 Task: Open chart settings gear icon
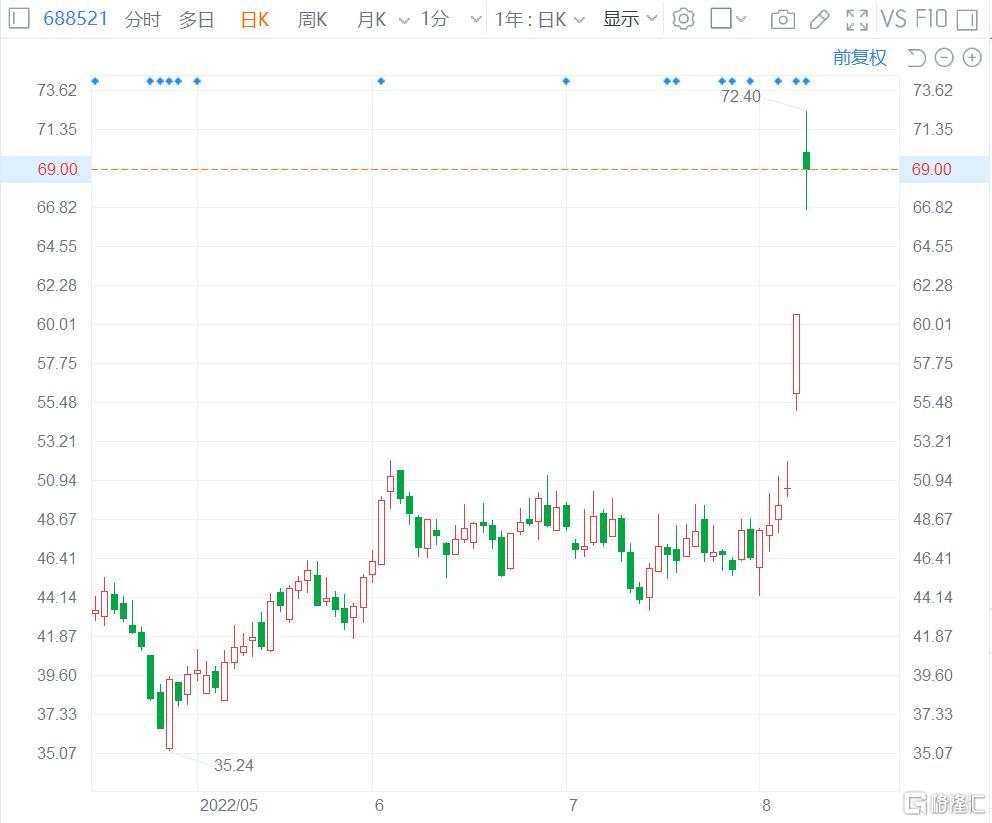[x=683, y=19]
